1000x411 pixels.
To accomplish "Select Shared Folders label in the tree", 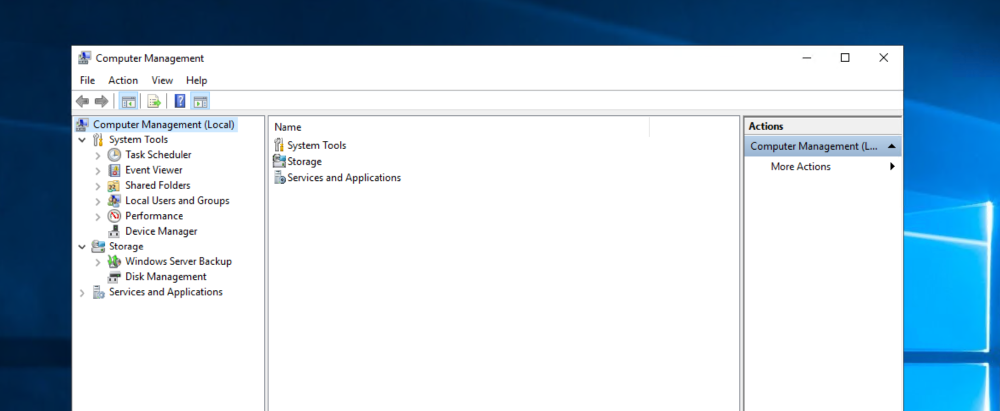I will pyautogui.click(x=158, y=185).
